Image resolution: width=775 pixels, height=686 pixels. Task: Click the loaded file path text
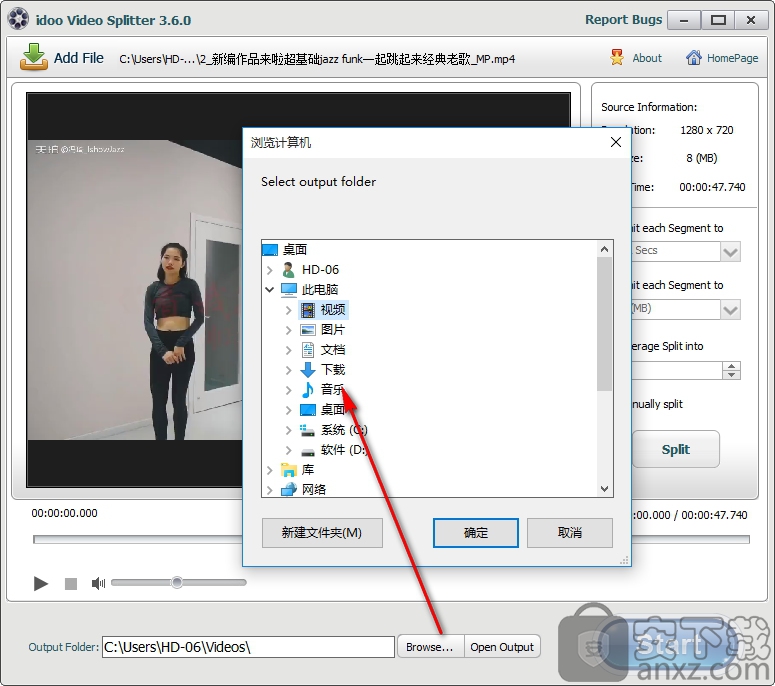(x=317, y=59)
